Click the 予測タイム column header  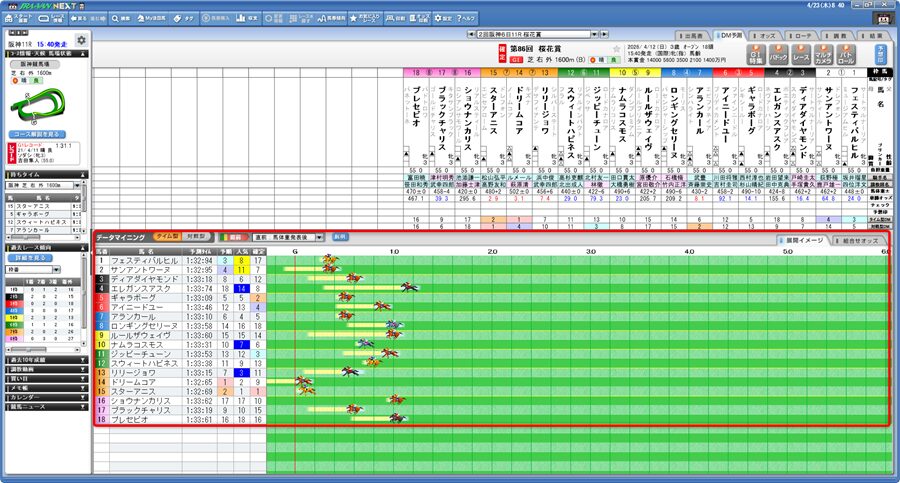[200, 252]
